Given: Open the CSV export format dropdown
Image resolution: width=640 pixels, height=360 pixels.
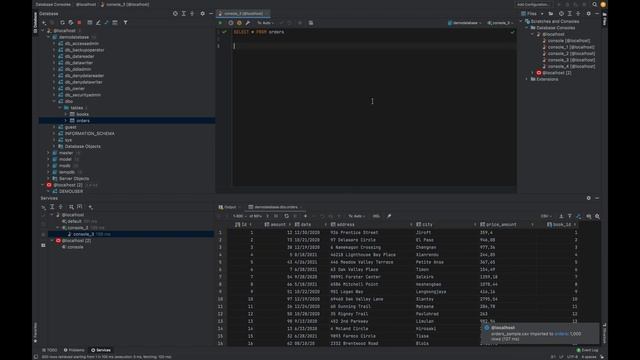Looking at the screenshot, I should 546,216.
